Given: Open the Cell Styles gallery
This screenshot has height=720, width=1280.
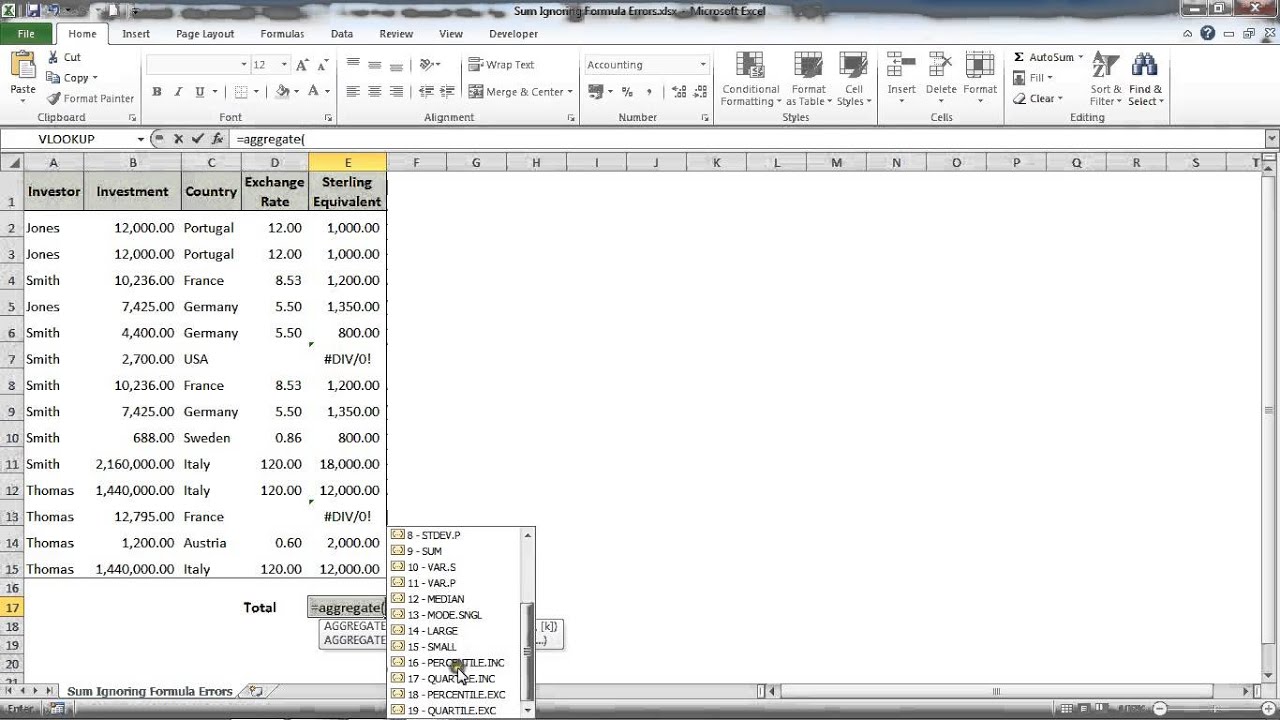Looking at the screenshot, I should coord(853,79).
